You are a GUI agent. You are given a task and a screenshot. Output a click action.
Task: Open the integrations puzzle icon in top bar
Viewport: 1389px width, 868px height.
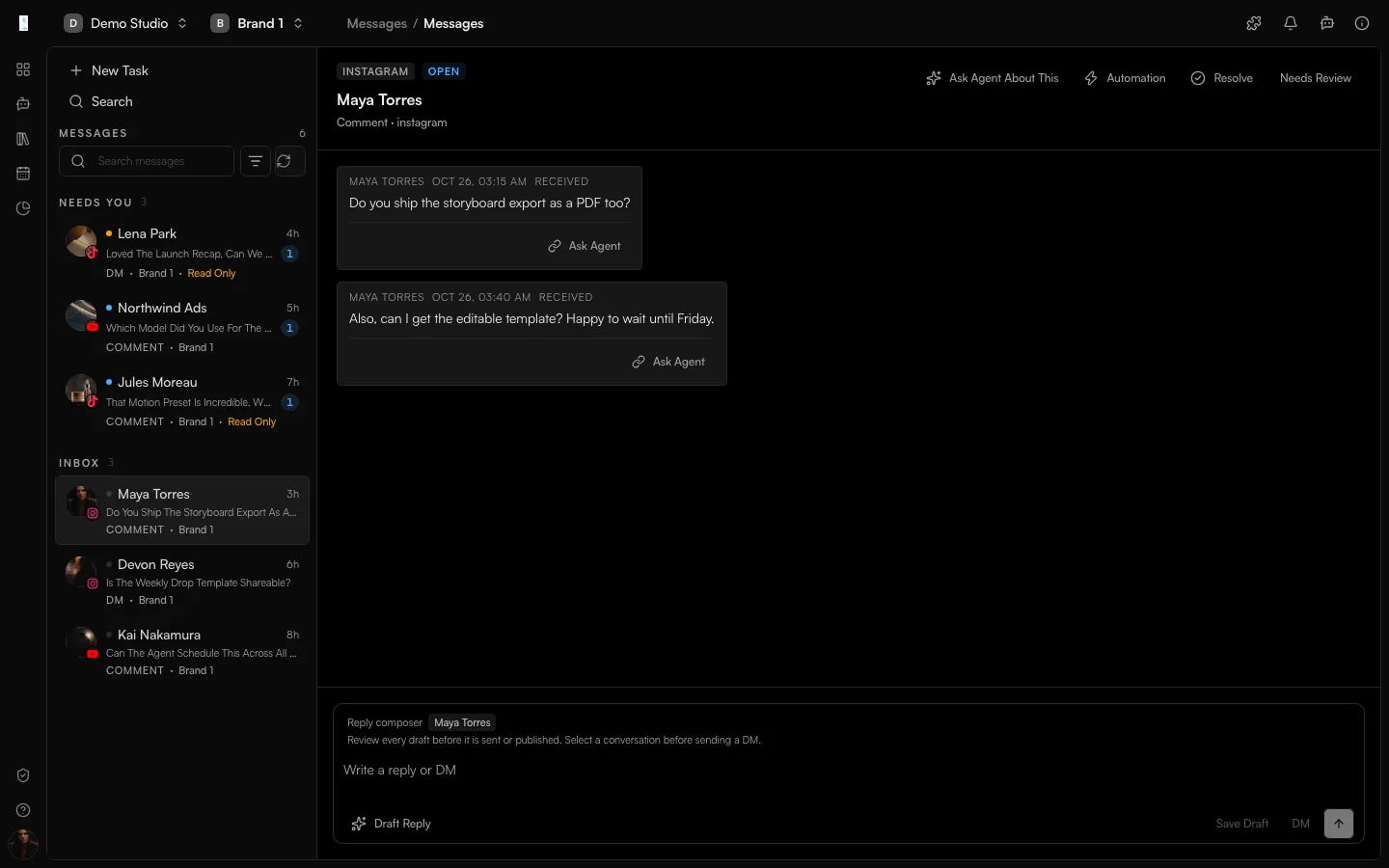coord(1254,23)
